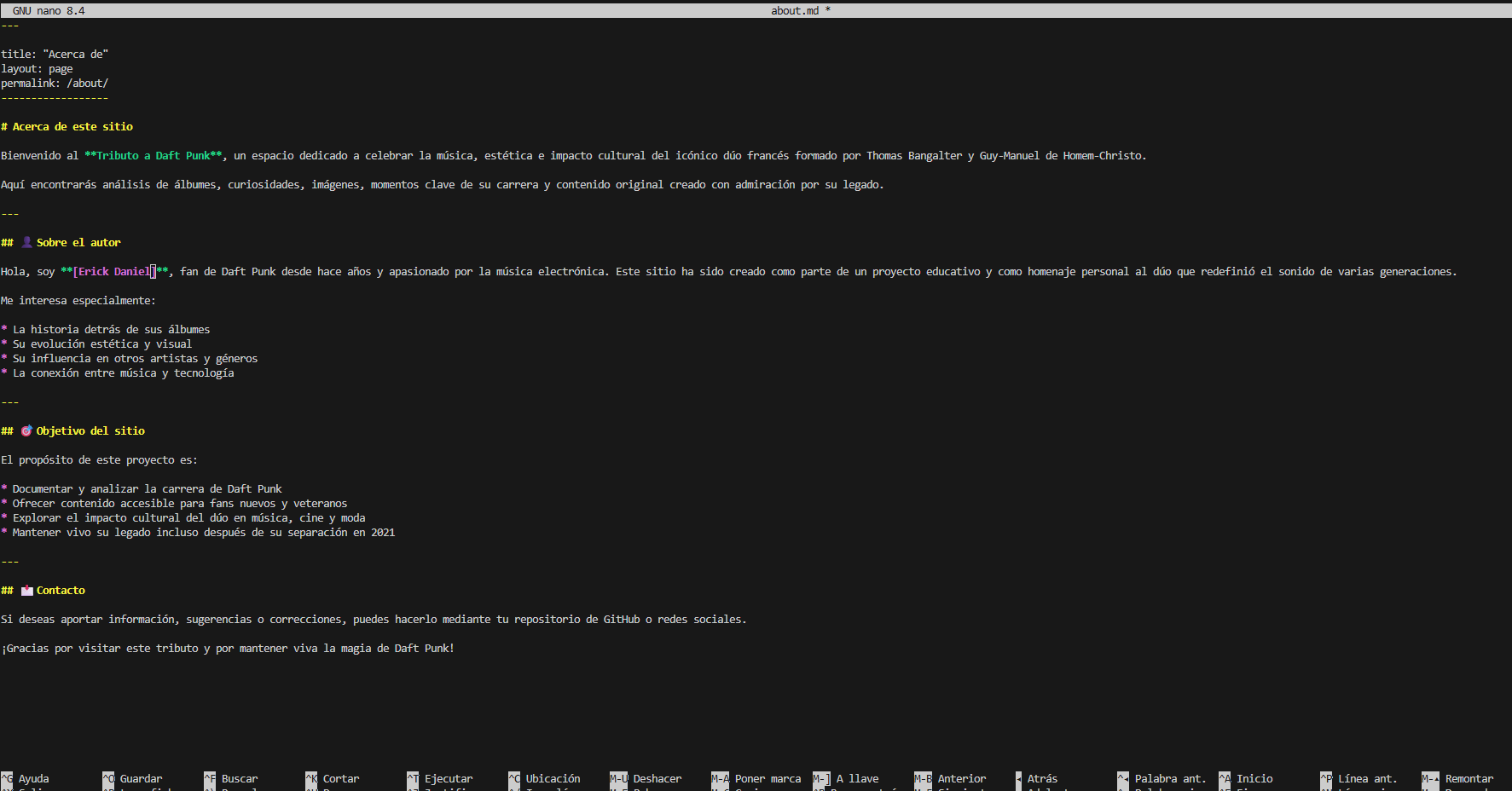1512x791 pixels.
Task: Select the Palabra ant. shortcut
Action: click(1162, 778)
